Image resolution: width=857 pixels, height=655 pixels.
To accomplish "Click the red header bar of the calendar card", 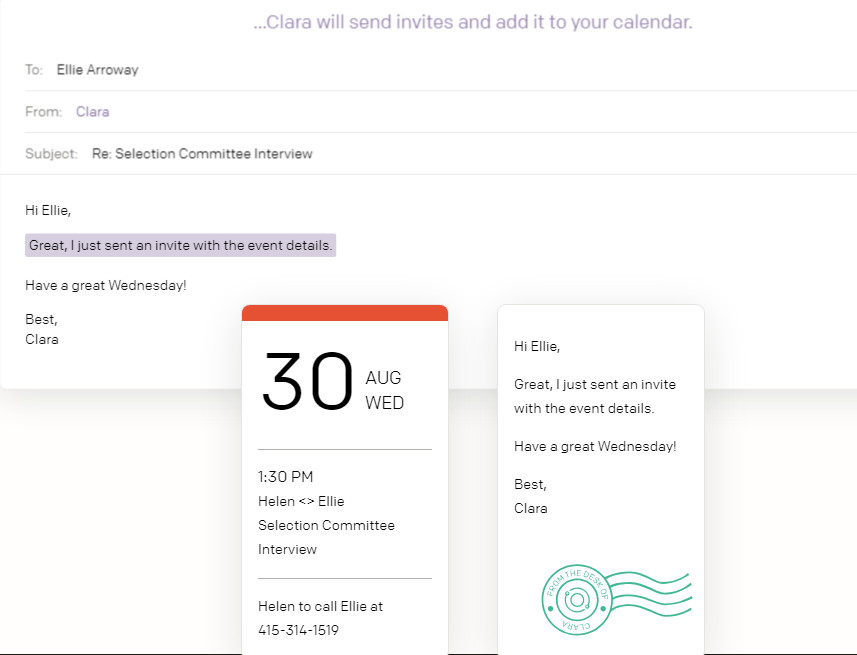I will pyautogui.click(x=344, y=312).
